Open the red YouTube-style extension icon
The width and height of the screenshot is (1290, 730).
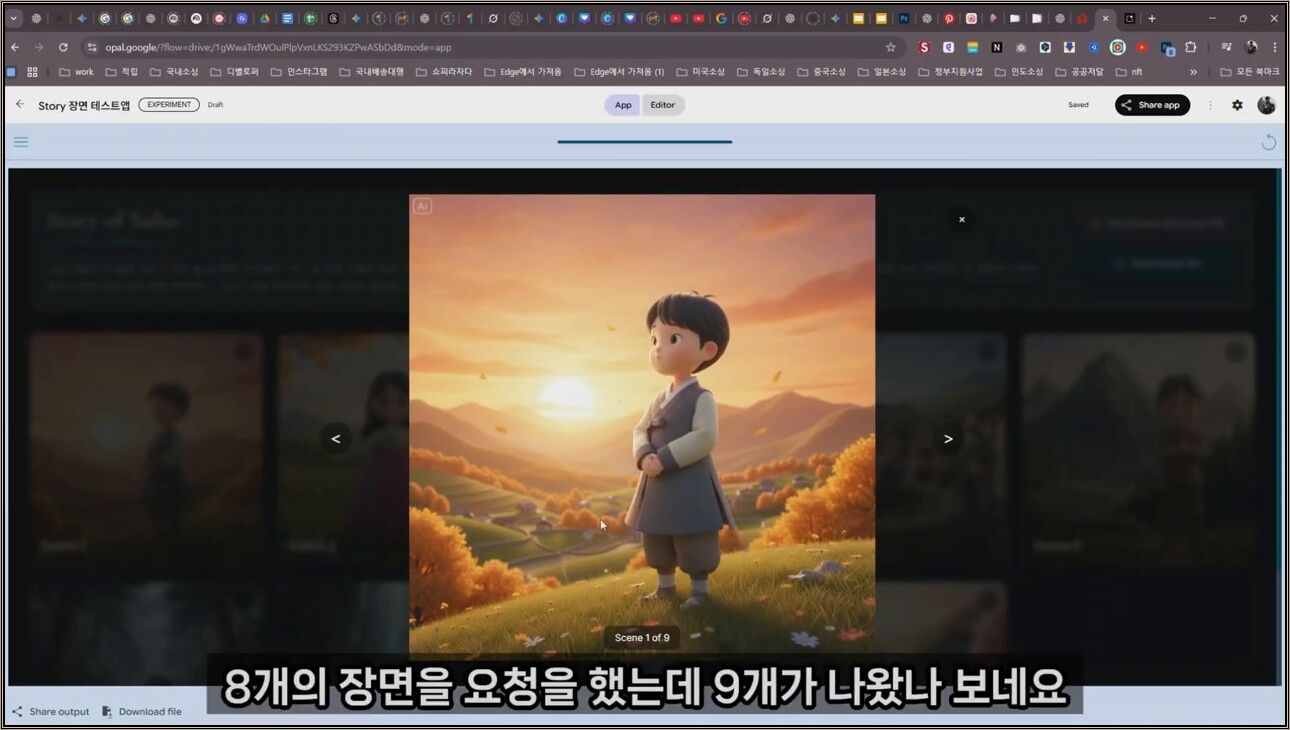click(x=1142, y=47)
